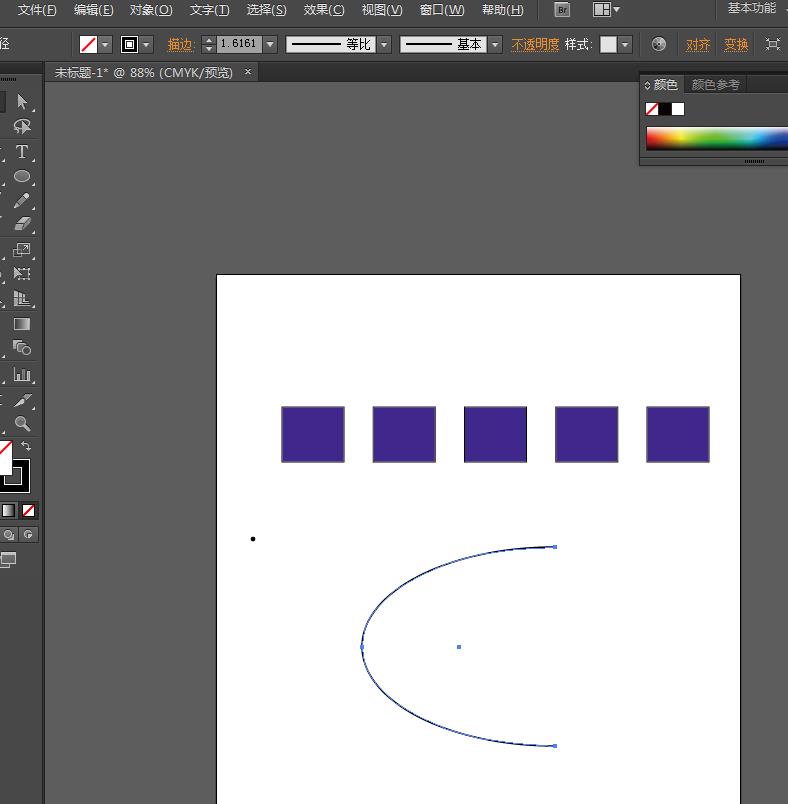
Task: Select the Ellipse tool
Action: coord(22,176)
